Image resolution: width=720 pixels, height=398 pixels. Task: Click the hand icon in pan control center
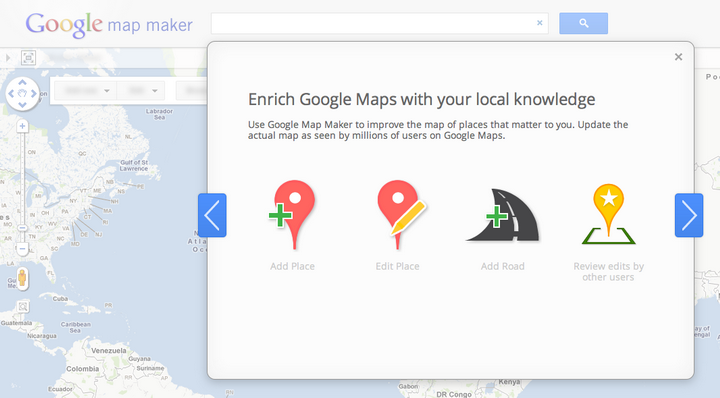pyautogui.click(x=22, y=94)
